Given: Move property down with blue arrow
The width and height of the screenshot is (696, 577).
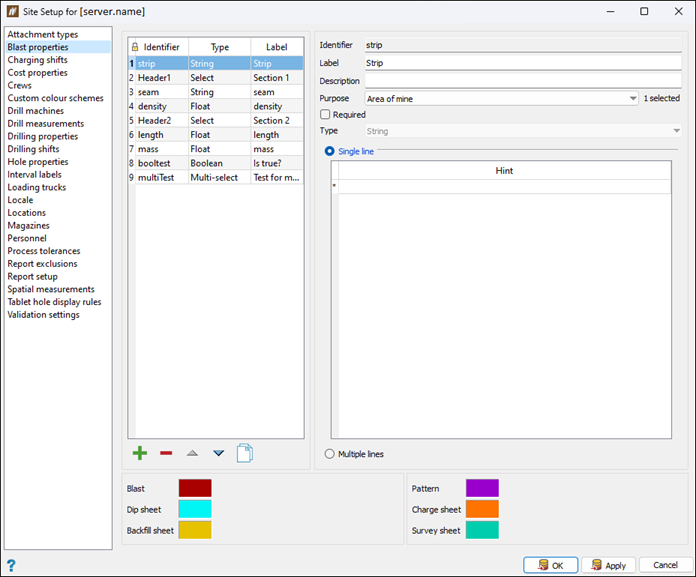Looking at the screenshot, I should click(218, 454).
